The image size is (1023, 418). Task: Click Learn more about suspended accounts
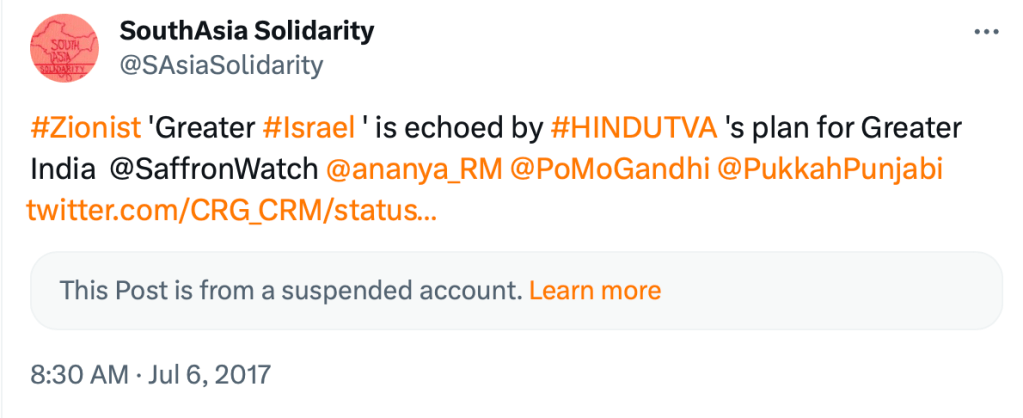(594, 291)
